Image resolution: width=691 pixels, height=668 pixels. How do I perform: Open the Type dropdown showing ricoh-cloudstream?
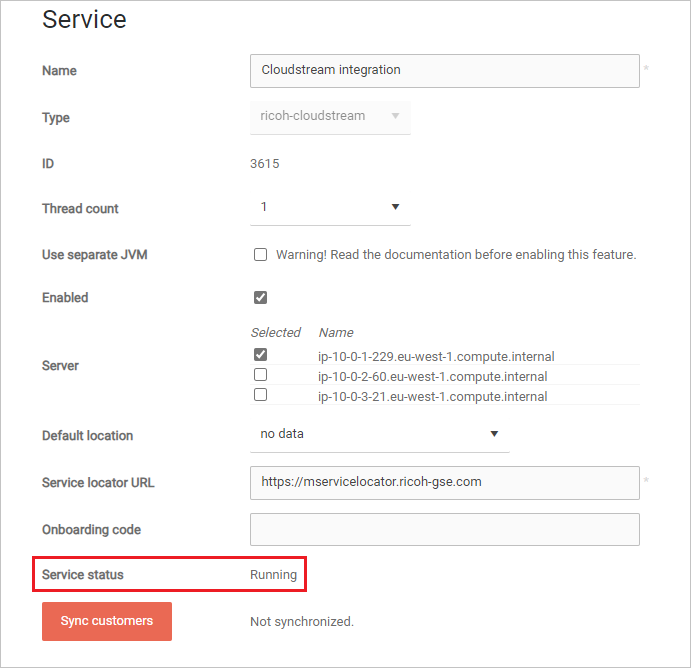coord(329,116)
